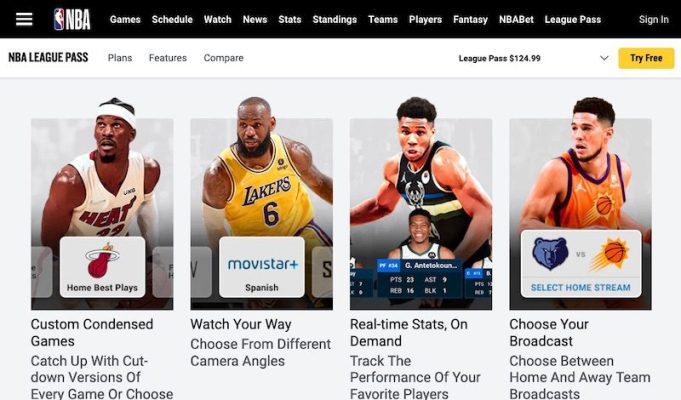Click Select Home Stream
Viewport: 681px width, 400px height.
coord(581,288)
